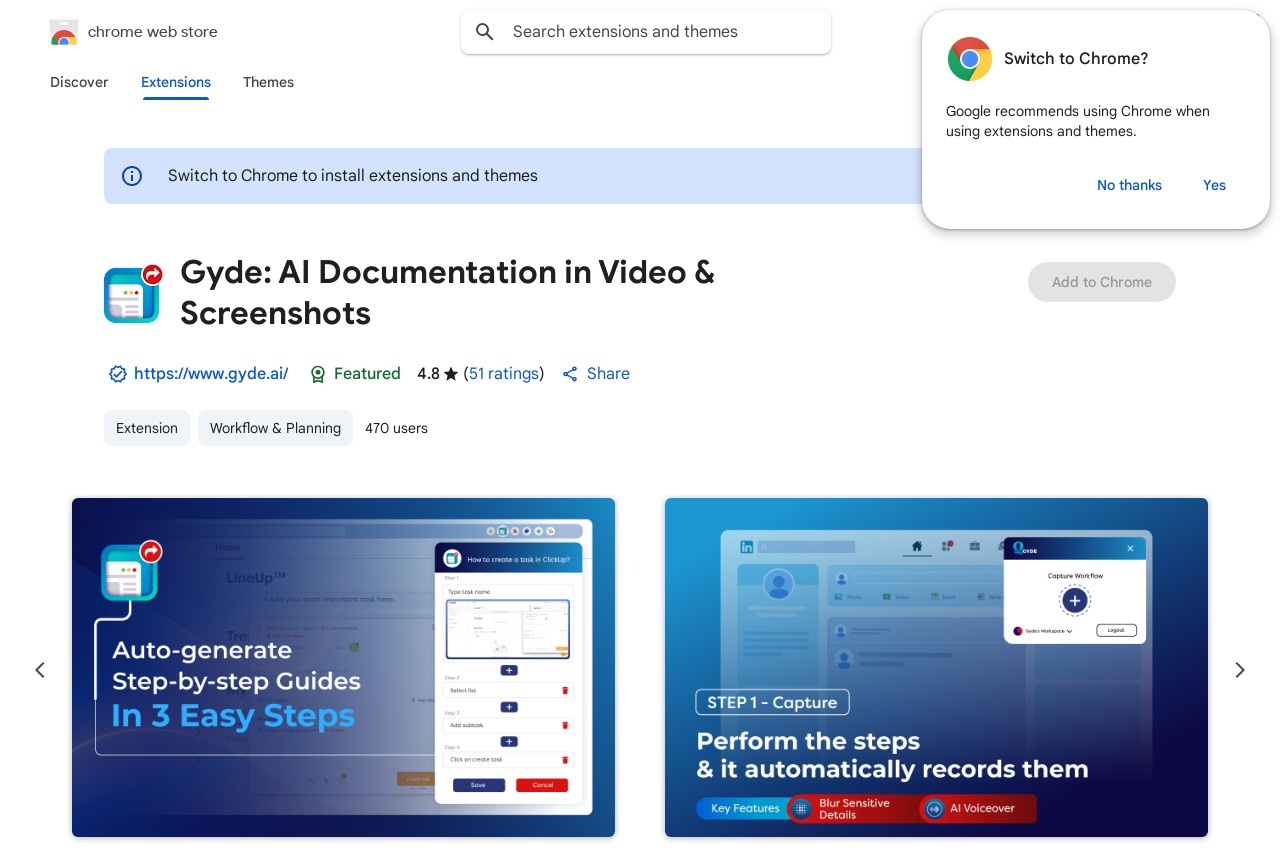Show the next screenshot with right arrow
The image size is (1280, 853).
(1240, 670)
